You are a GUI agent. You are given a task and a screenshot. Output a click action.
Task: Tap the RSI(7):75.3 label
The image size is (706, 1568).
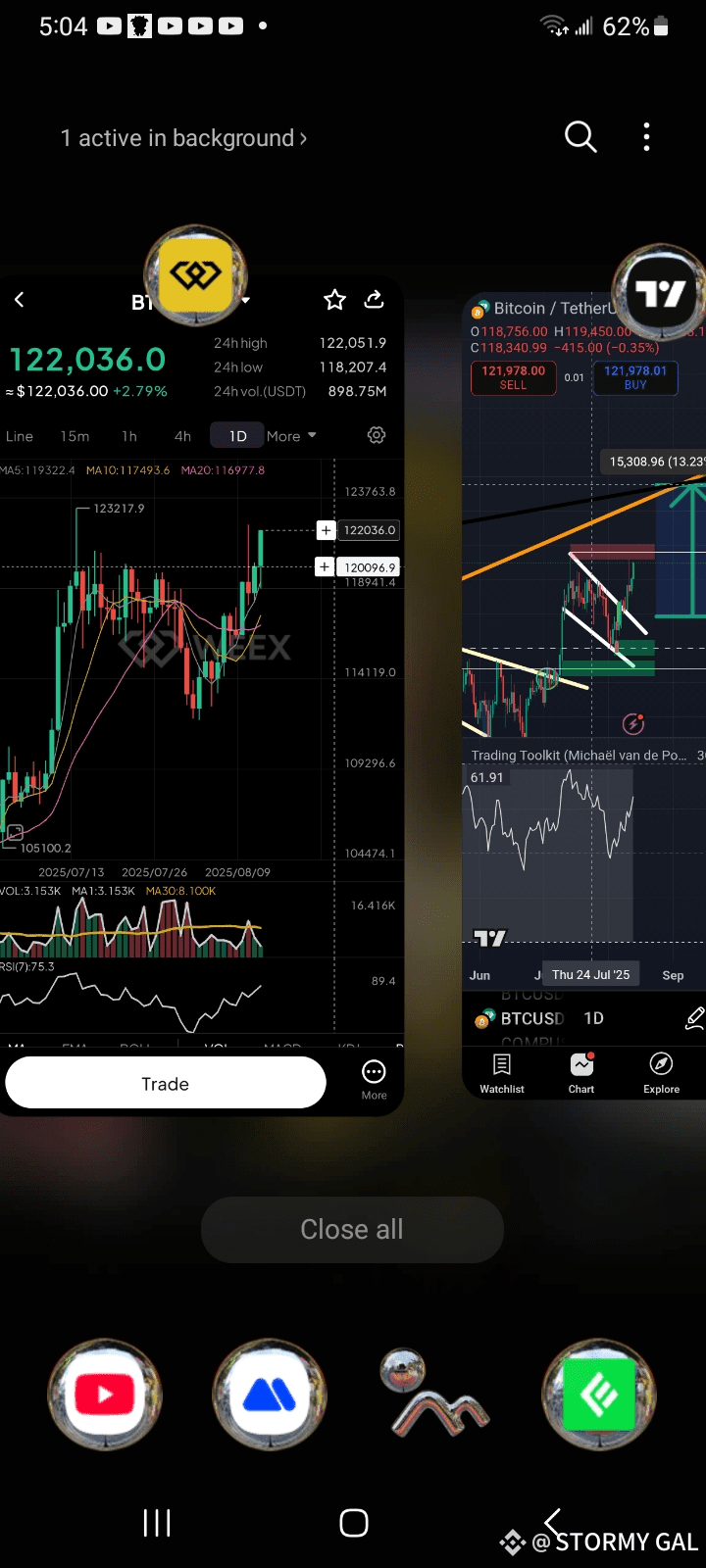click(27, 966)
